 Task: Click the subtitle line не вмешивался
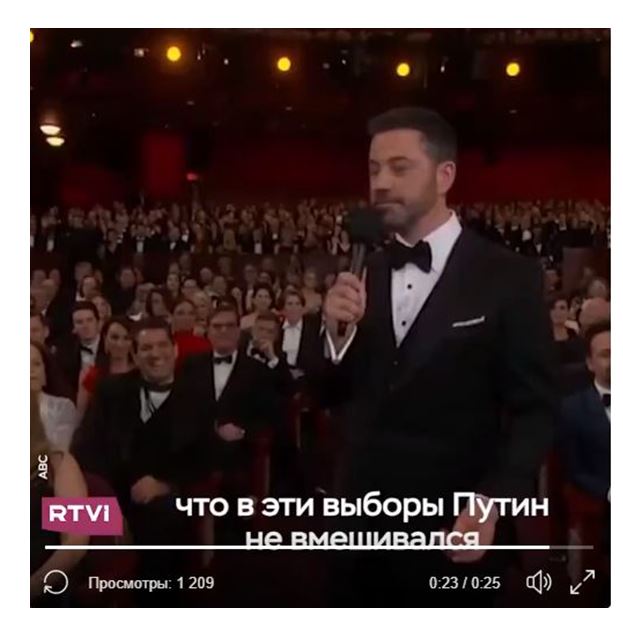[362, 537]
